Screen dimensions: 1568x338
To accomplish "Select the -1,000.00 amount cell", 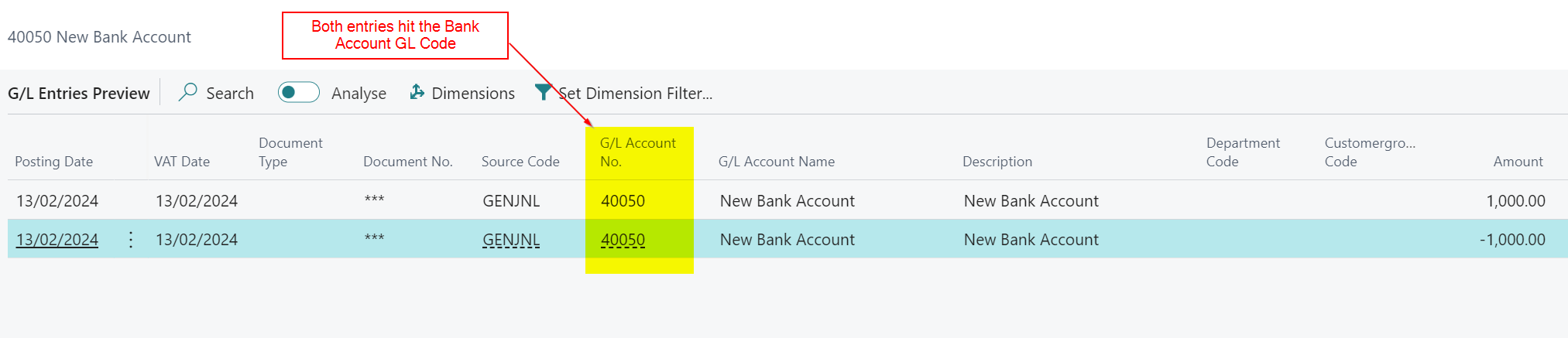I will coord(1511,240).
